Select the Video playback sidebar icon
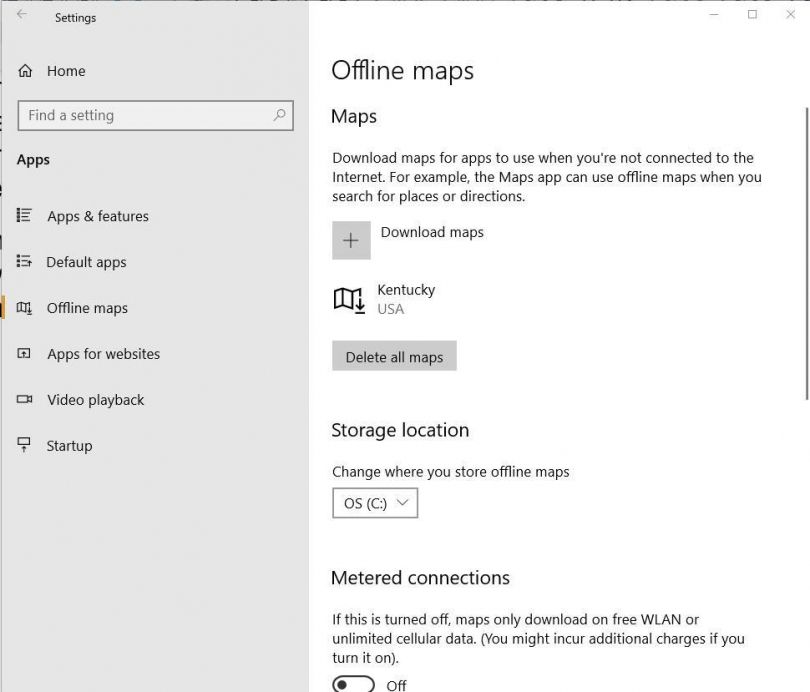The image size is (810, 692). [23, 400]
